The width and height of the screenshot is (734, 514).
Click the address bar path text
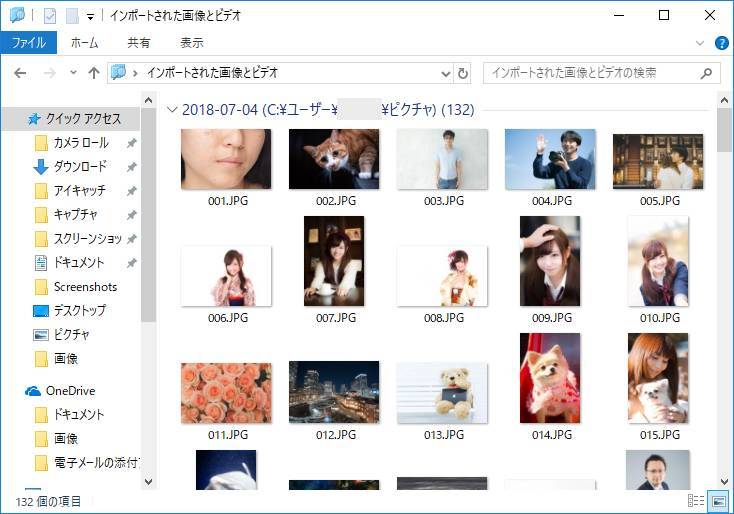(213, 73)
